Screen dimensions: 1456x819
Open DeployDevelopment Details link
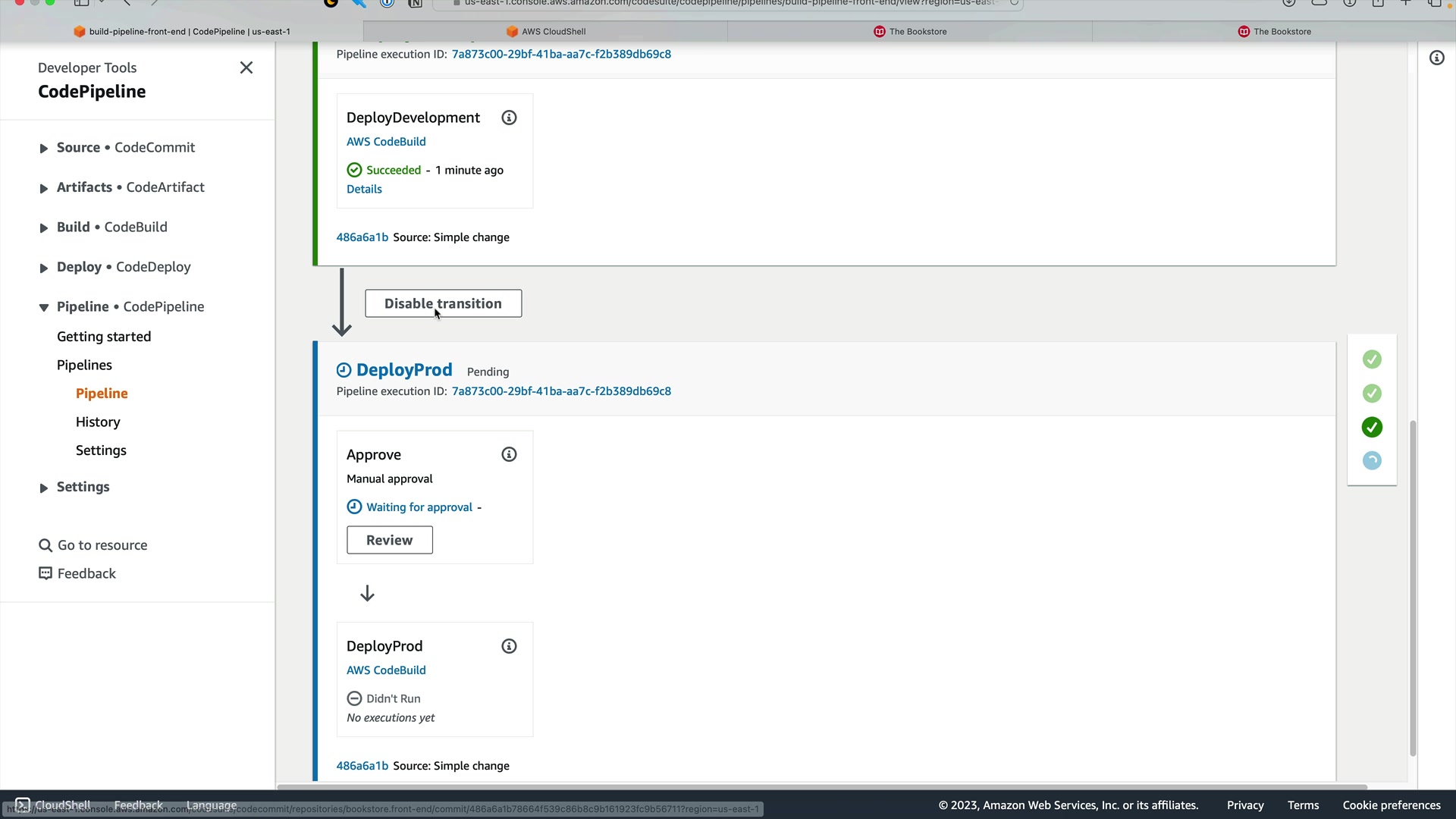(364, 189)
